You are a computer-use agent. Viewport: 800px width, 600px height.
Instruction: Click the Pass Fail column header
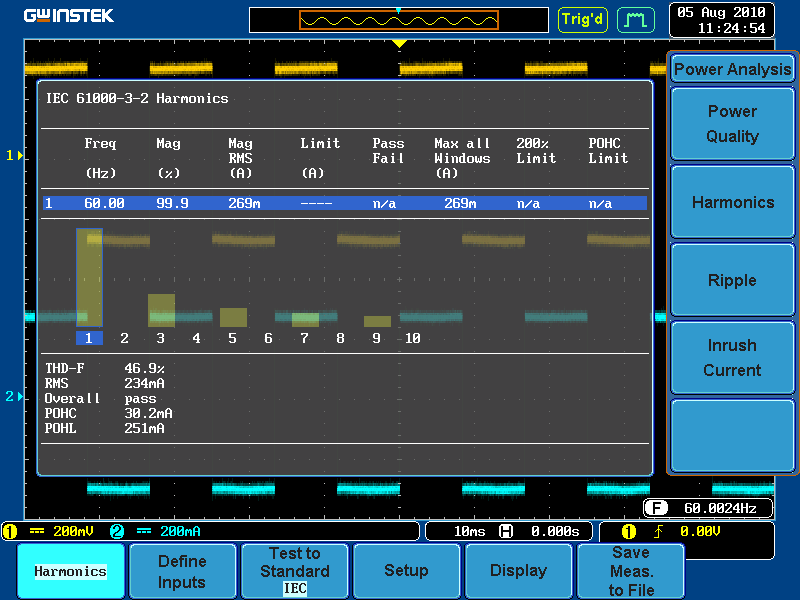point(388,151)
